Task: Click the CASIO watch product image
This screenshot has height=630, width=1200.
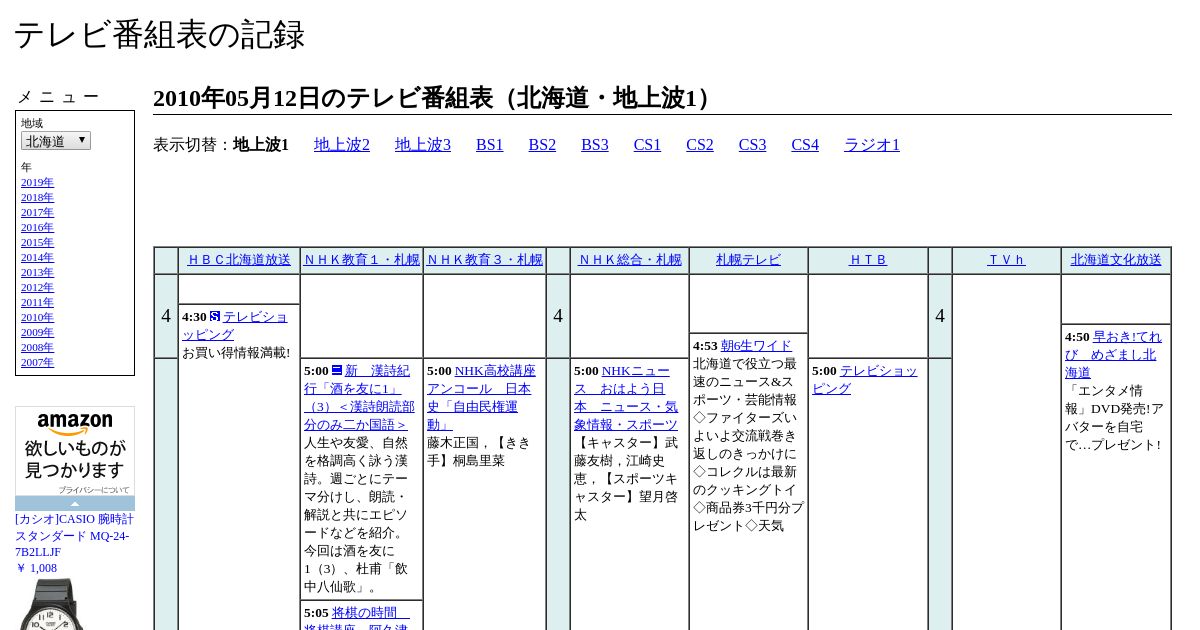Action: pyautogui.click(x=49, y=604)
